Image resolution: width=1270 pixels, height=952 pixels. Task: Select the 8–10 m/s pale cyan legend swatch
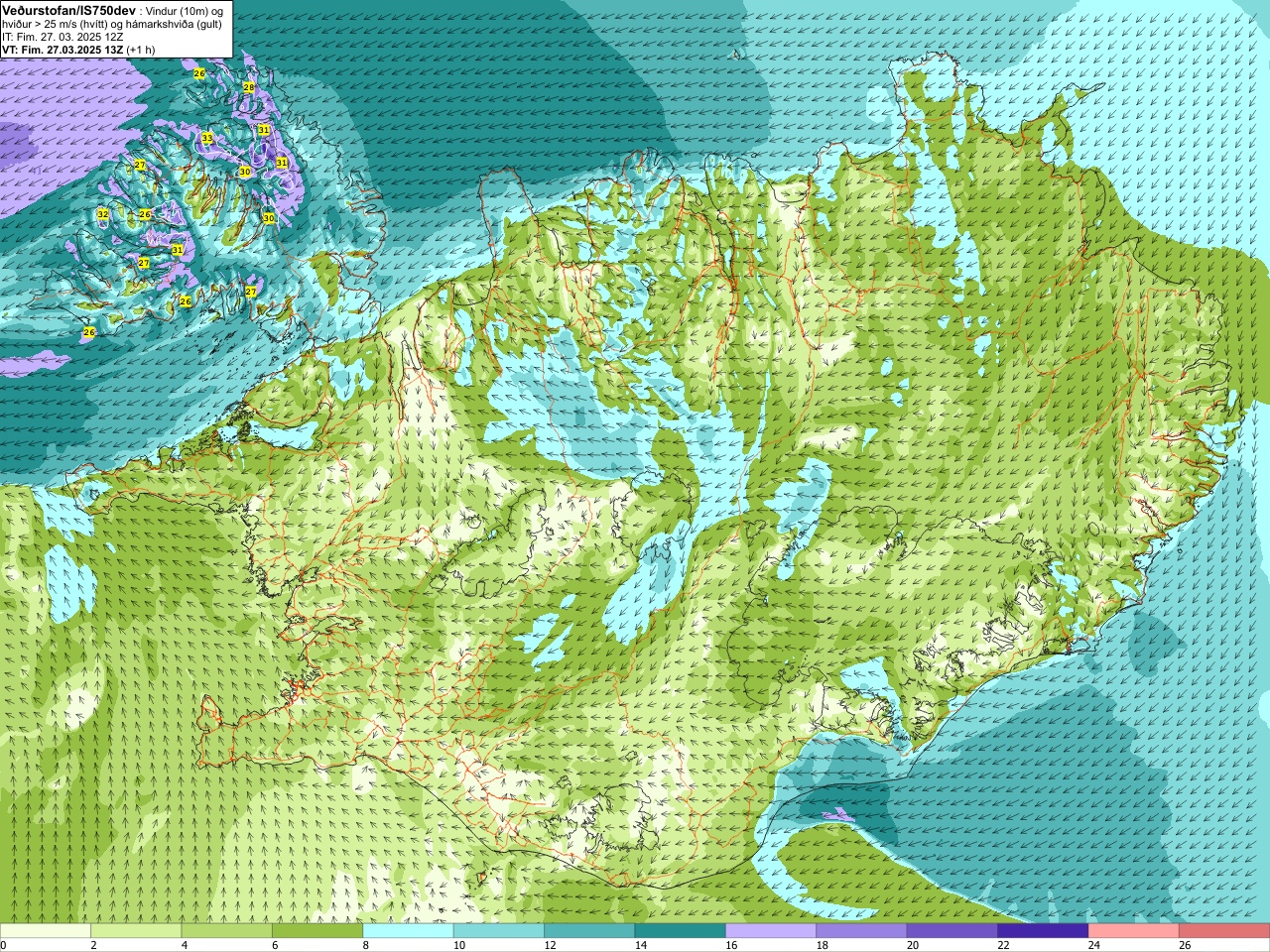point(408,931)
